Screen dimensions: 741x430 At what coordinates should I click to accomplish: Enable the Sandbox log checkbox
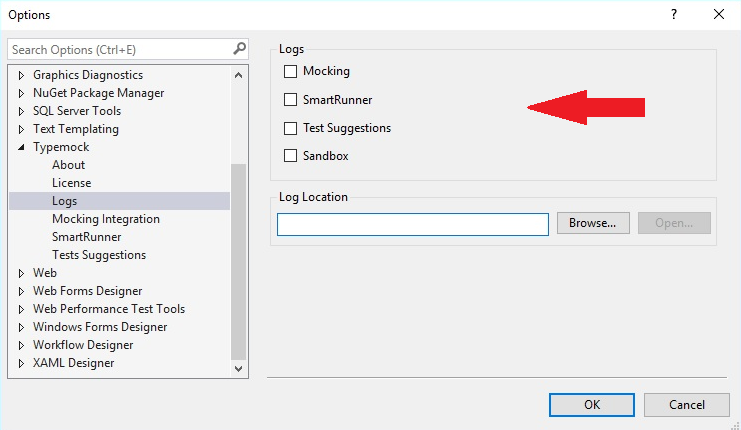[x=291, y=156]
